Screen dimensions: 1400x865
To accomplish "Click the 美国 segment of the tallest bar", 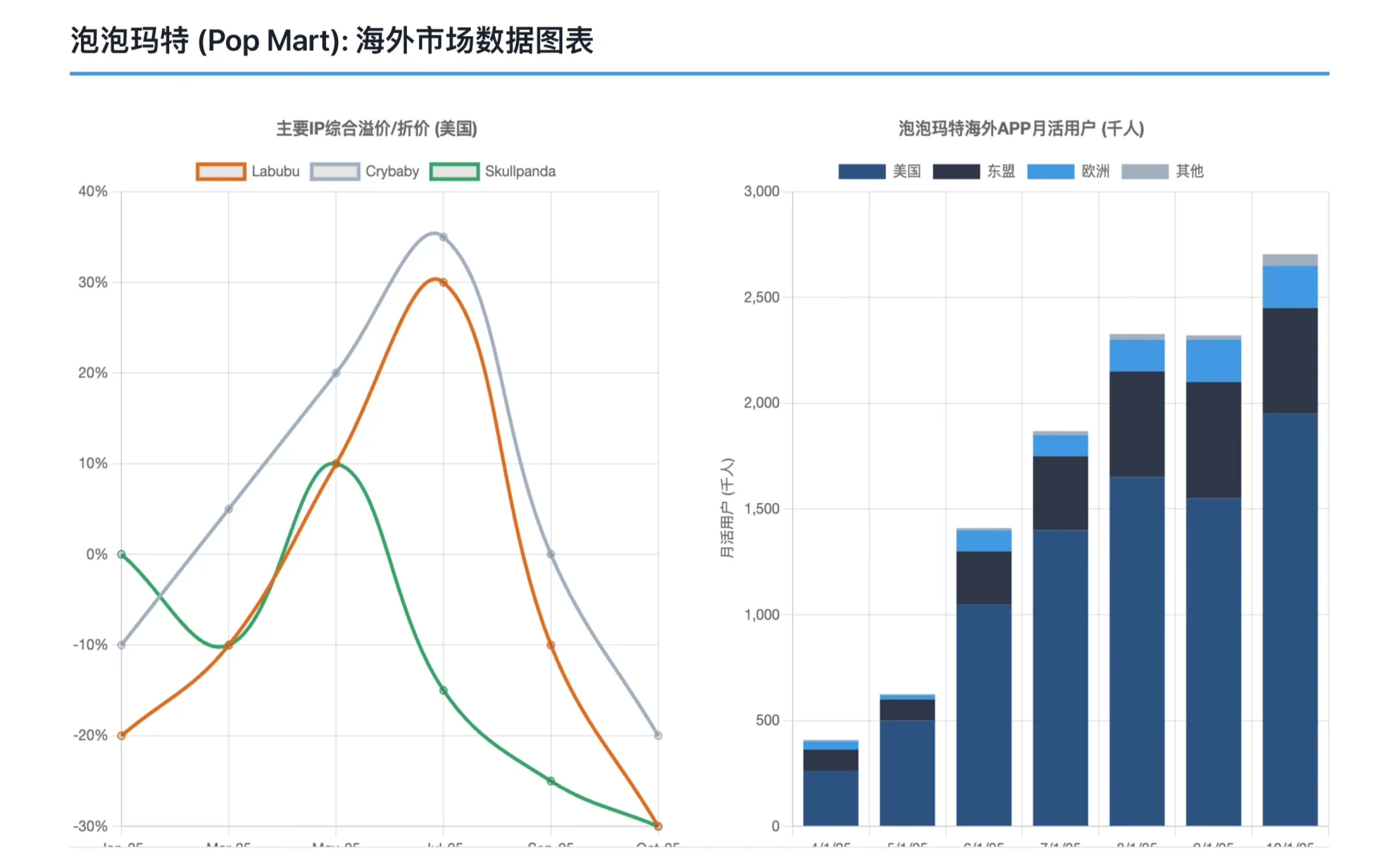I will click(x=1289, y=619).
